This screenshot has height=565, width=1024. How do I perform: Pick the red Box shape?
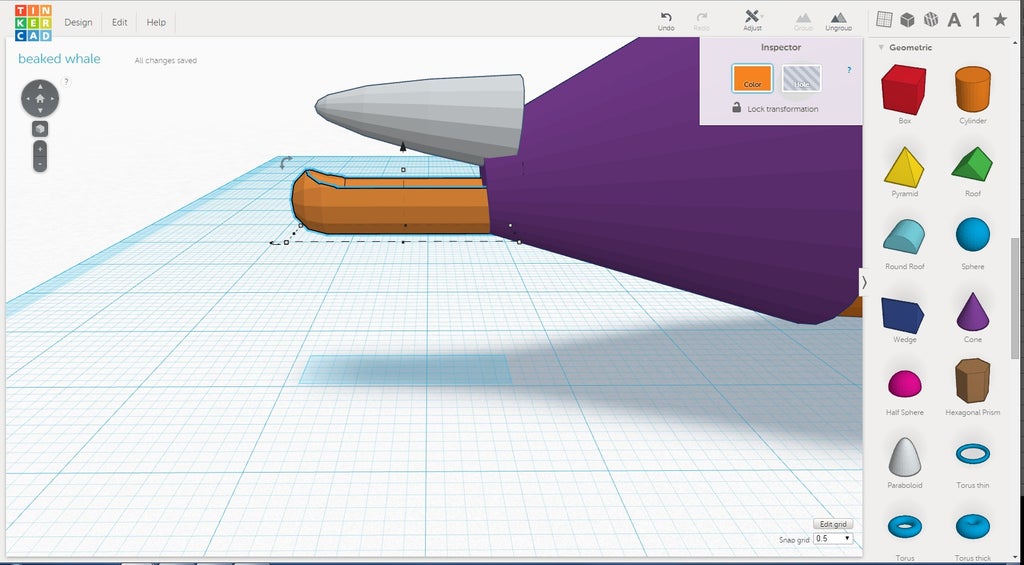904,89
